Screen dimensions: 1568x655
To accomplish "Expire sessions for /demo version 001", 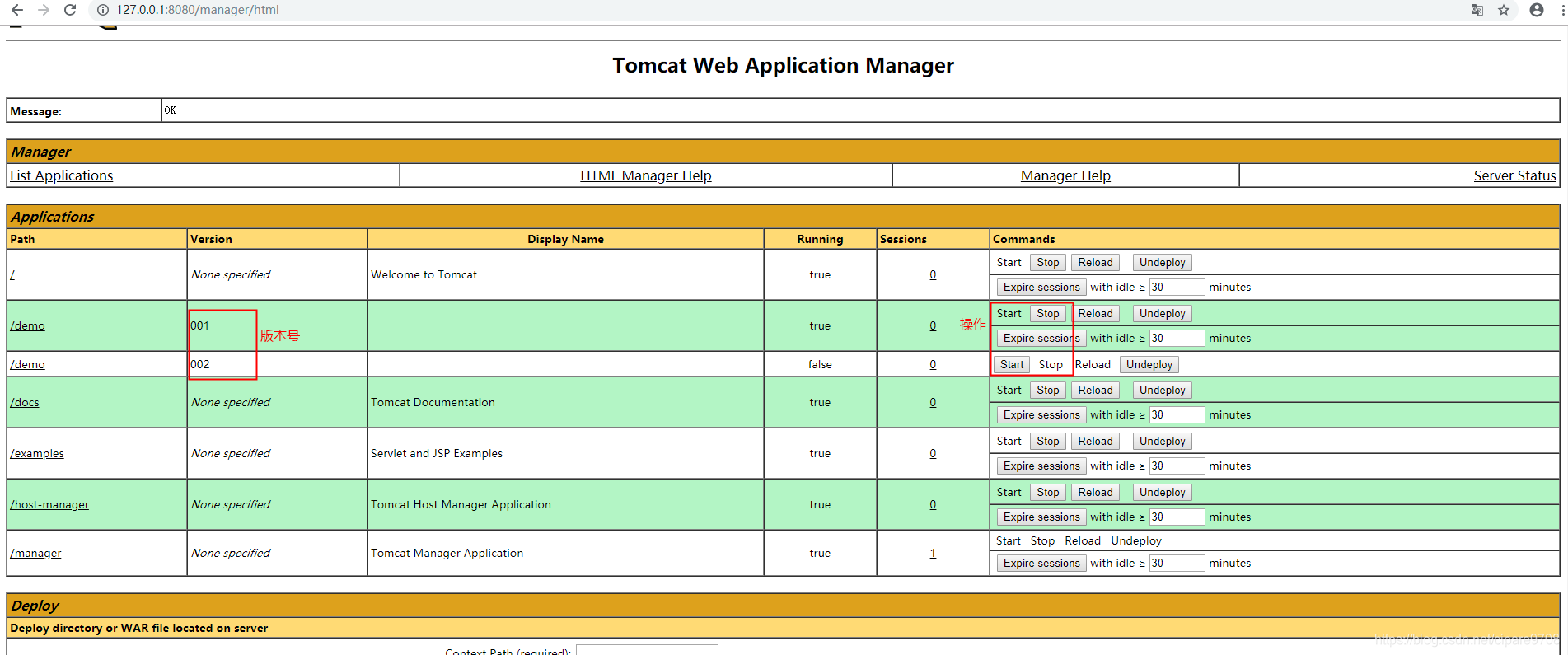I will click(x=1041, y=338).
